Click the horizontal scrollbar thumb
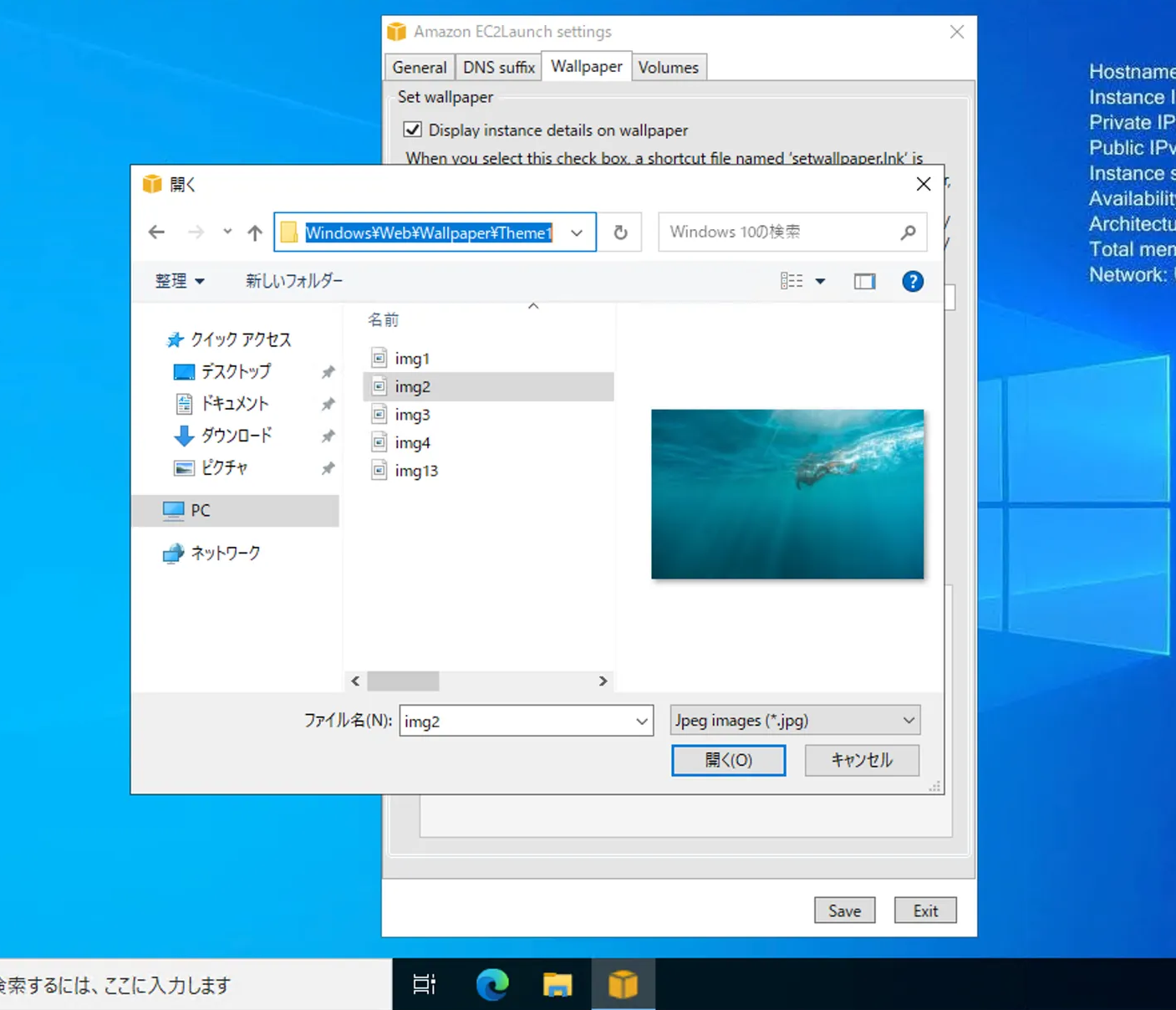Viewport: 1176px width, 1010px height. tap(403, 681)
